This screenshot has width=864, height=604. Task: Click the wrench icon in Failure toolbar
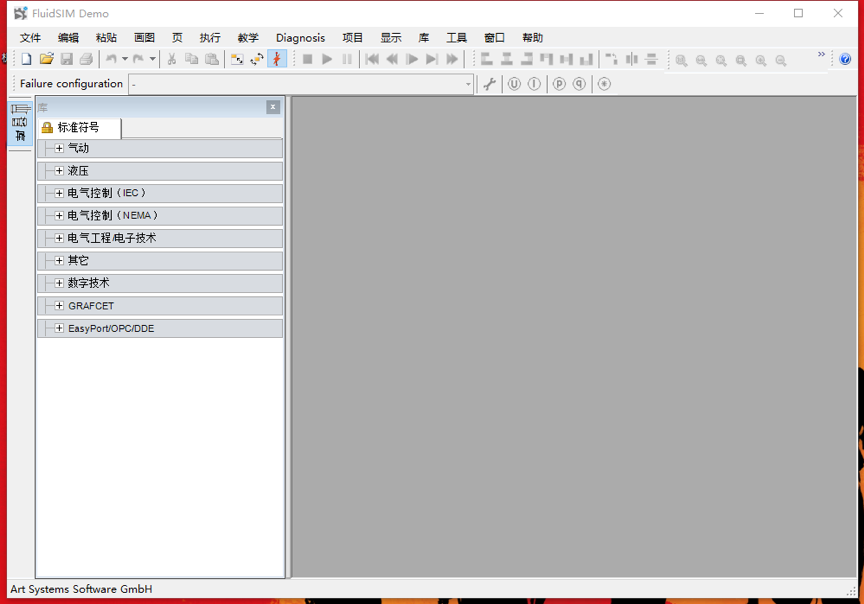[489, 84]
